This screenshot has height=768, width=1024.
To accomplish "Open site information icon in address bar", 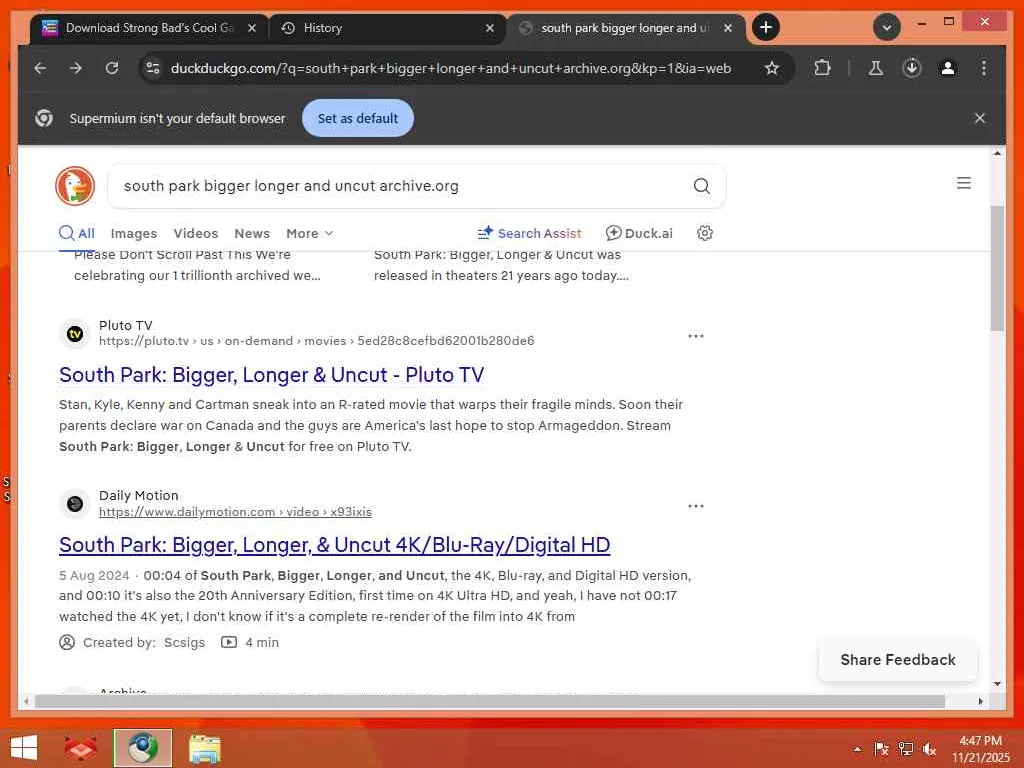I will point(153,68).
